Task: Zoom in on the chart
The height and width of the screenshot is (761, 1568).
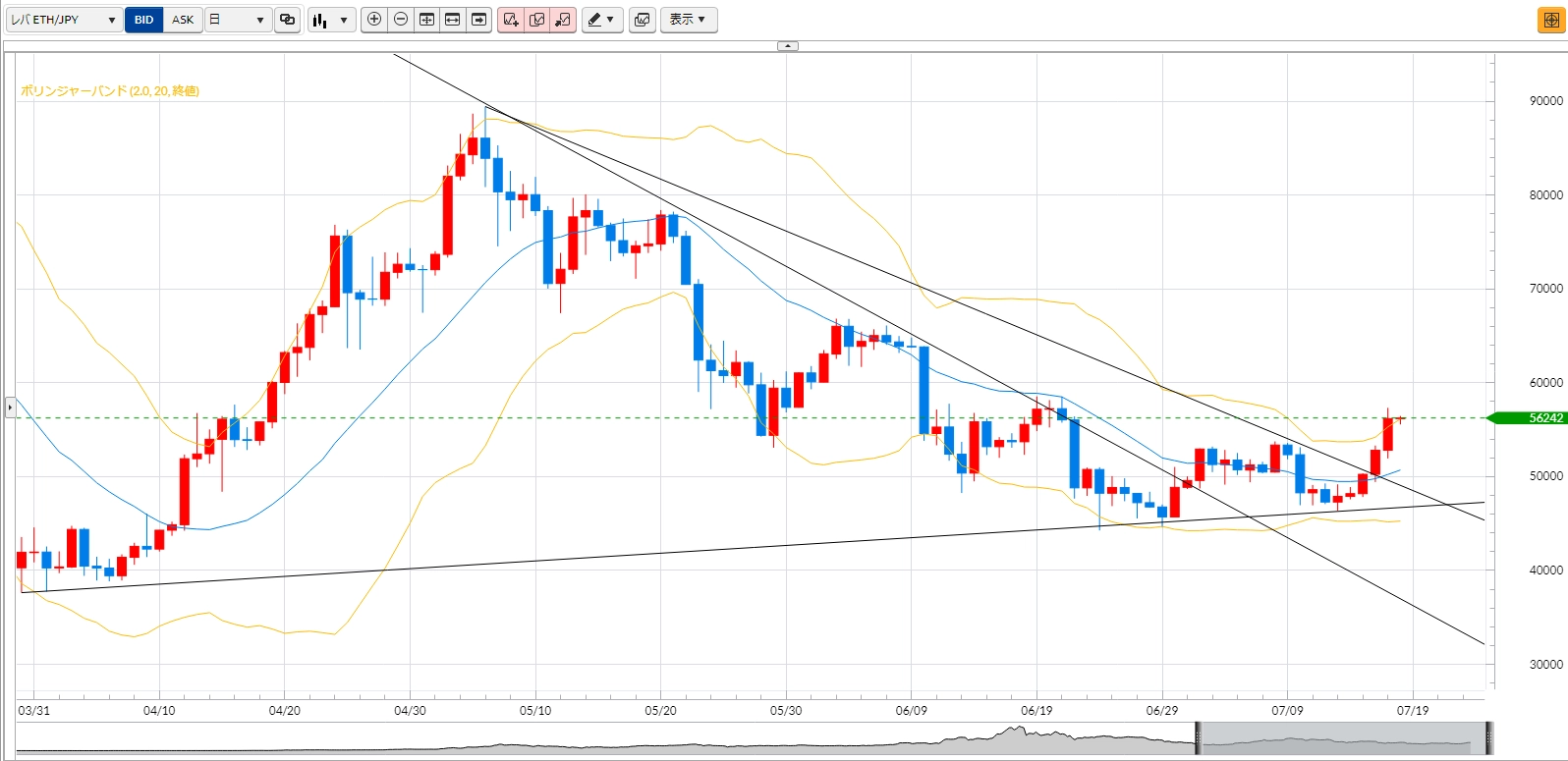Action: [374, 20]
